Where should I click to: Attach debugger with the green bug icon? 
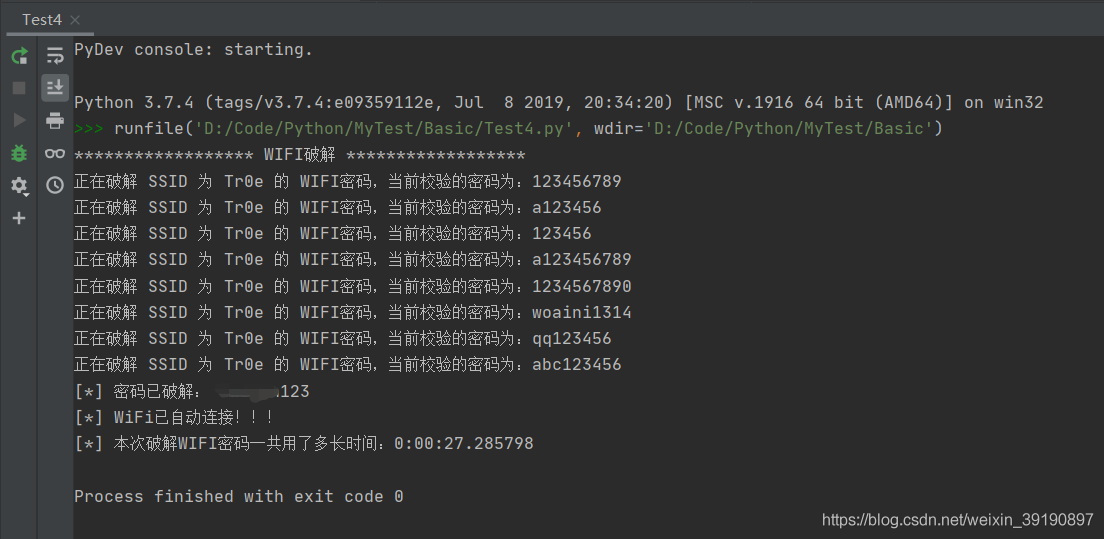click(19, 153)
